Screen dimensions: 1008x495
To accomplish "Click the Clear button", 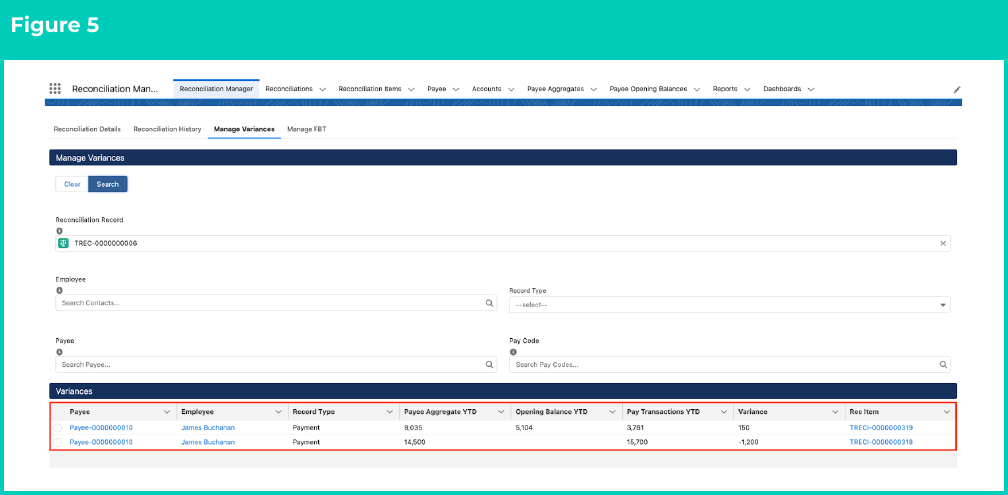I will click(72, 184).
